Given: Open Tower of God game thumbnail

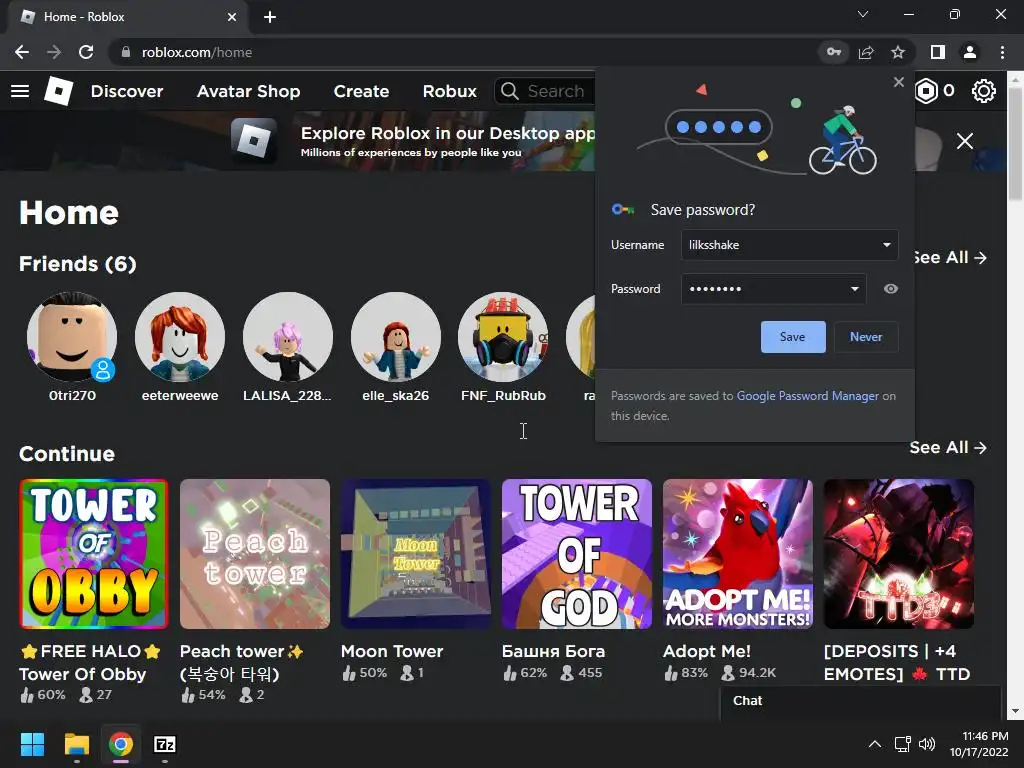Looking at the screenshot, I should pos(577,554).
